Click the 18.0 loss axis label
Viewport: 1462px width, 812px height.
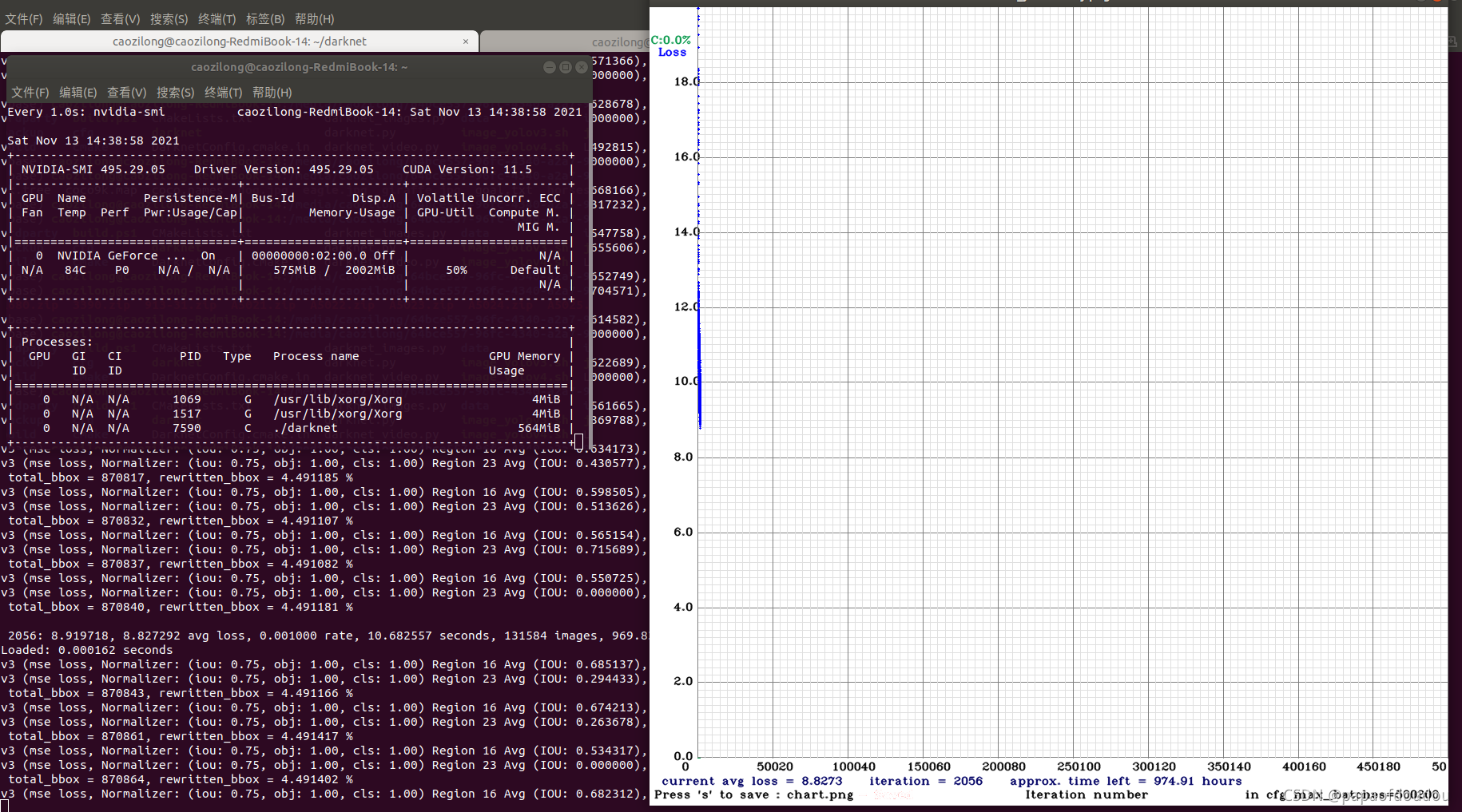686,81
